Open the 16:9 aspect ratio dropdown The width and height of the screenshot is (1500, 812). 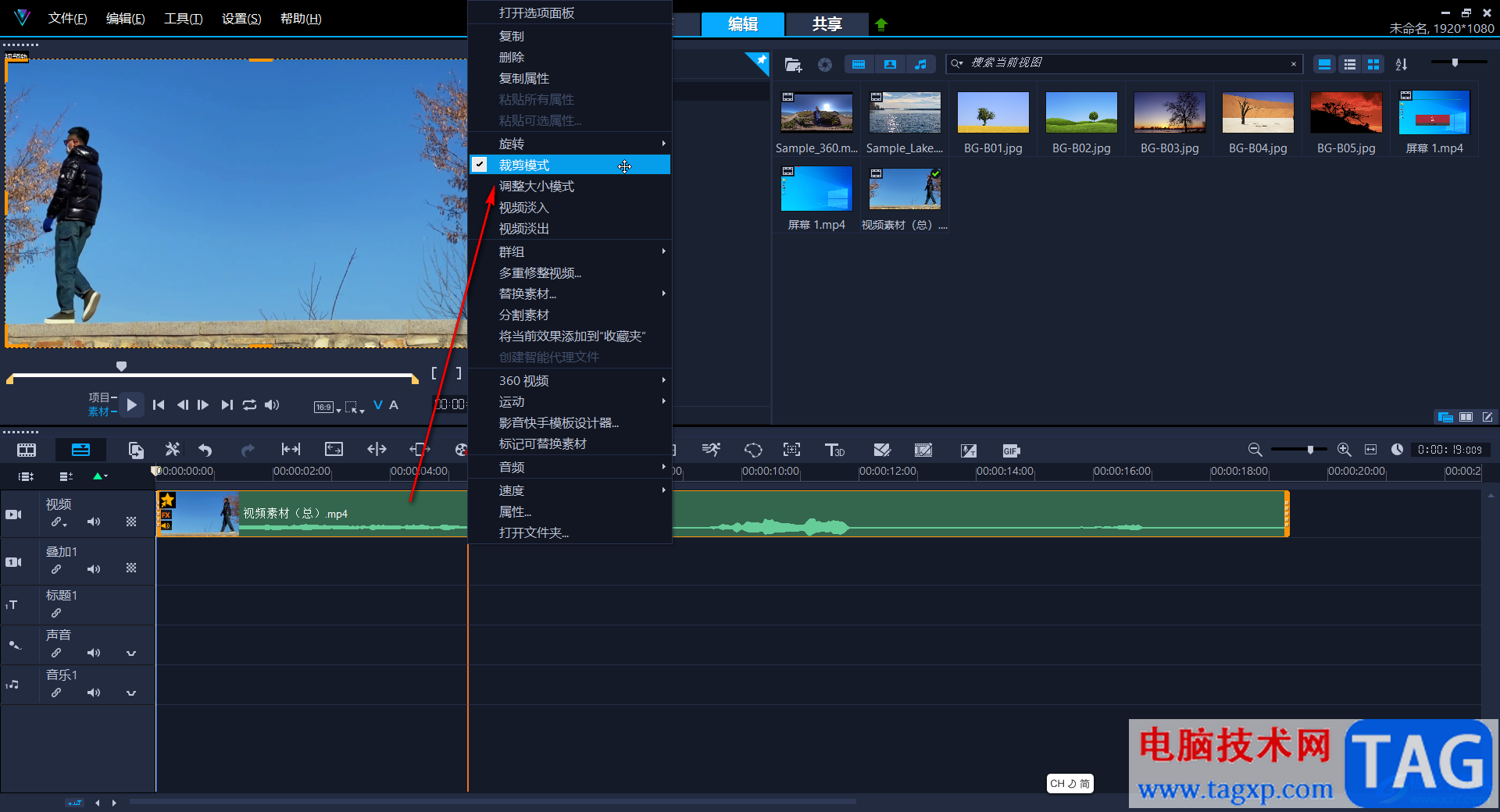tap(327, 407)
